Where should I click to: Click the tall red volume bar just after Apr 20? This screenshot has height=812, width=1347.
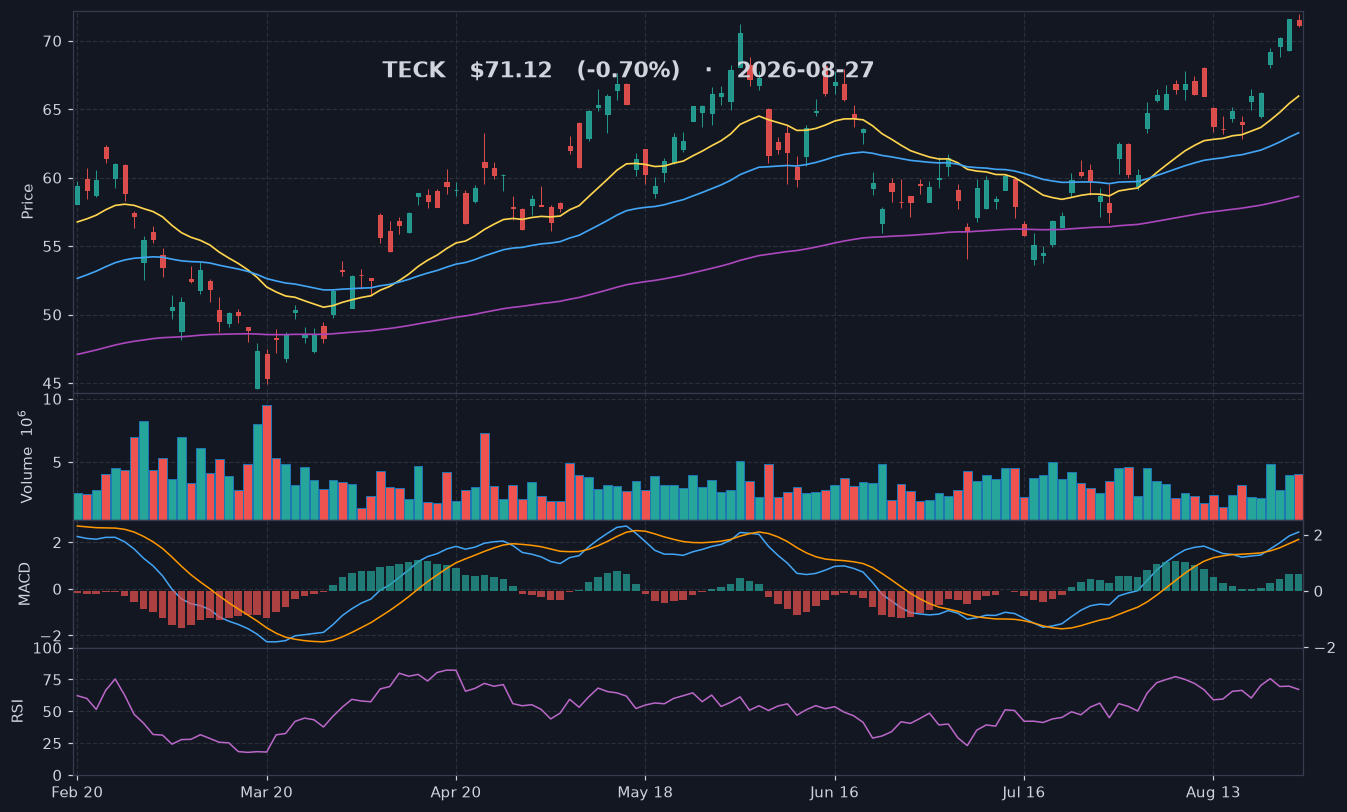485,476
